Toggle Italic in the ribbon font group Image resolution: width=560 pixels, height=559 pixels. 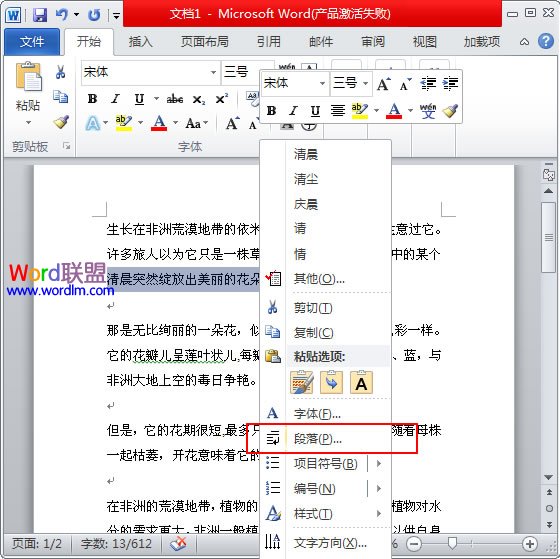click(115, 99)
